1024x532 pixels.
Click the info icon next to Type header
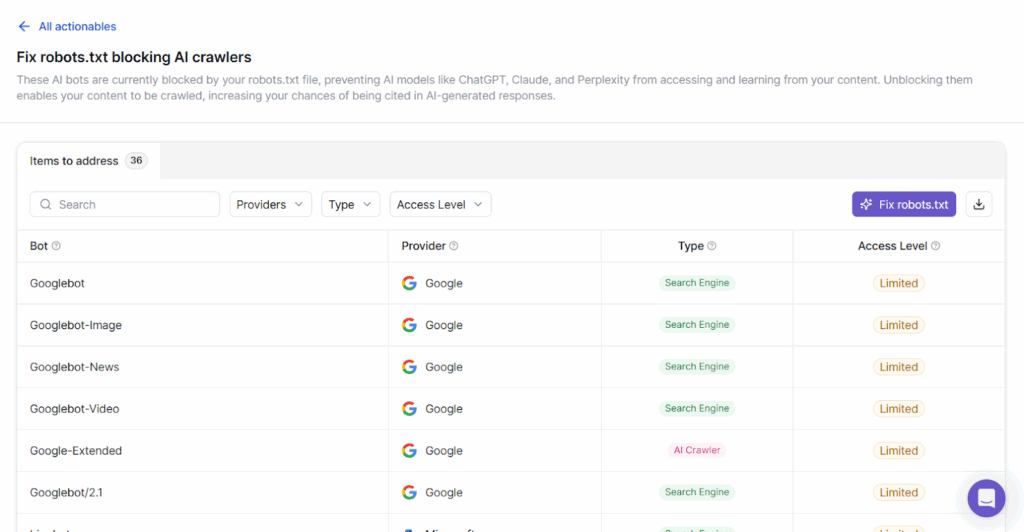pyautogui.click(x=712, y=246)
